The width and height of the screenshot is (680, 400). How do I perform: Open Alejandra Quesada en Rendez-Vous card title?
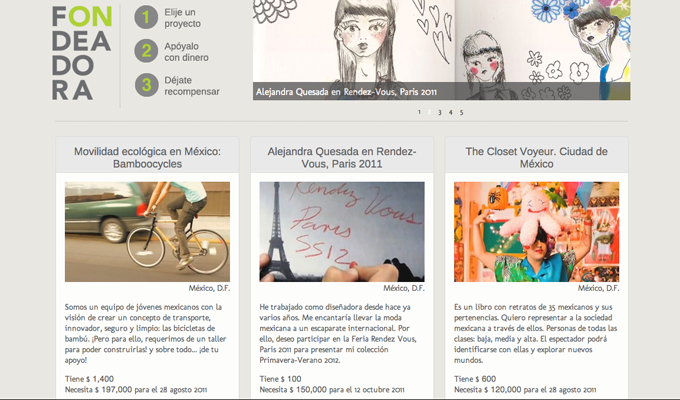[x=342, y=157]
